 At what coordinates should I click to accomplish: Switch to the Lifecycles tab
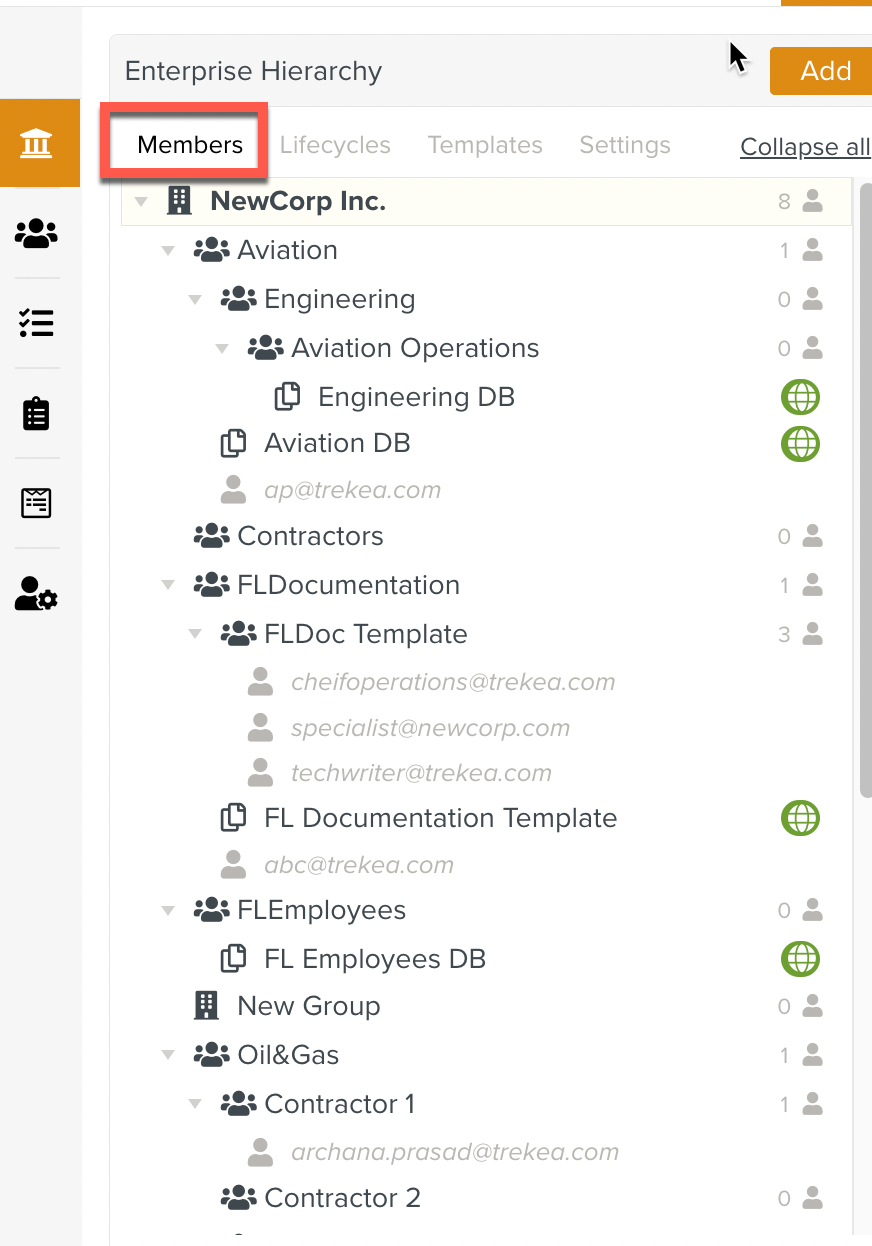pos(335,145)
